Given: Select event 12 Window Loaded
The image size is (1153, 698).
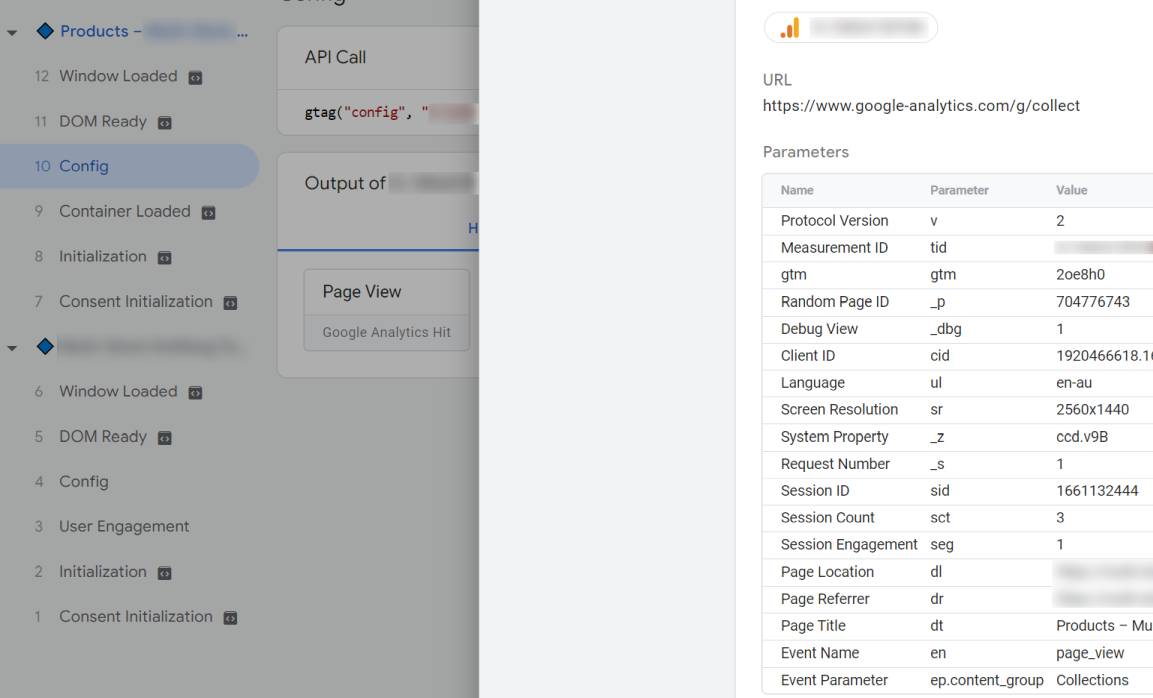Looking at the screenshot, I should point(118,76).
